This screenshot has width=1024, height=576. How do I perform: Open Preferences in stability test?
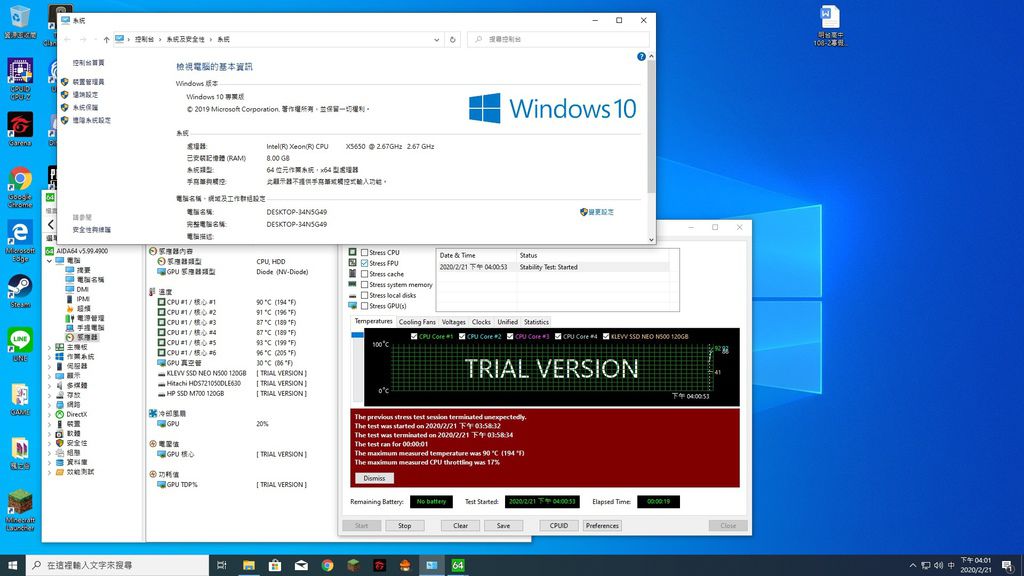pyautogui.click(x=602, y=526)
